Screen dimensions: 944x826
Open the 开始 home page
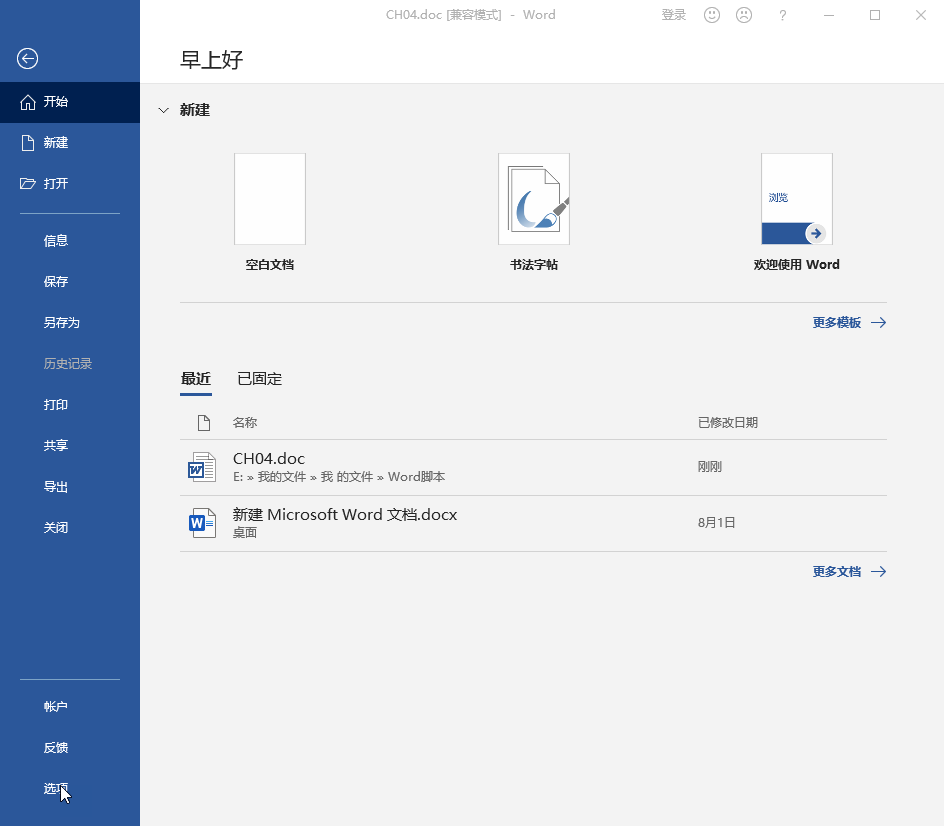click(70, 102)
